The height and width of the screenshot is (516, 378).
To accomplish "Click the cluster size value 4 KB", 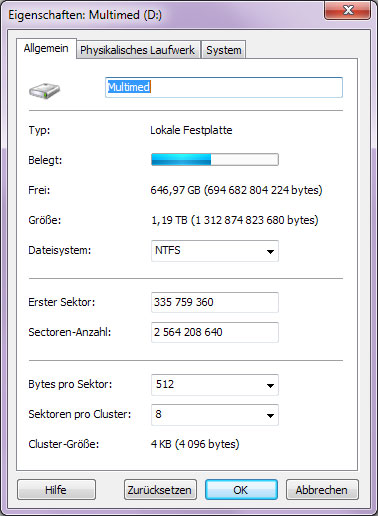I will 195,444.
